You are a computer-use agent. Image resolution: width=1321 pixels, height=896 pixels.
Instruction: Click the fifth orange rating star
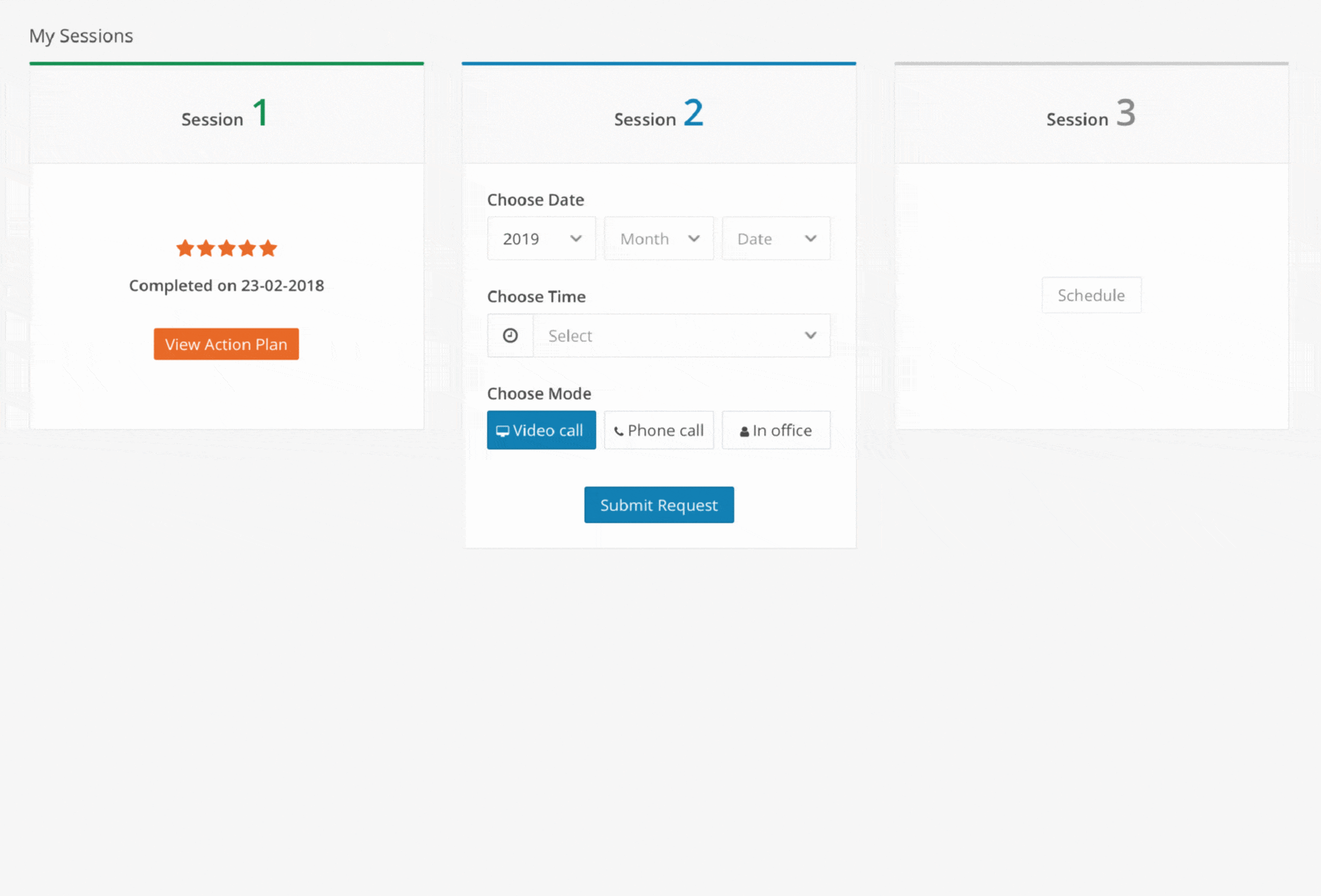tap(268, 248)
